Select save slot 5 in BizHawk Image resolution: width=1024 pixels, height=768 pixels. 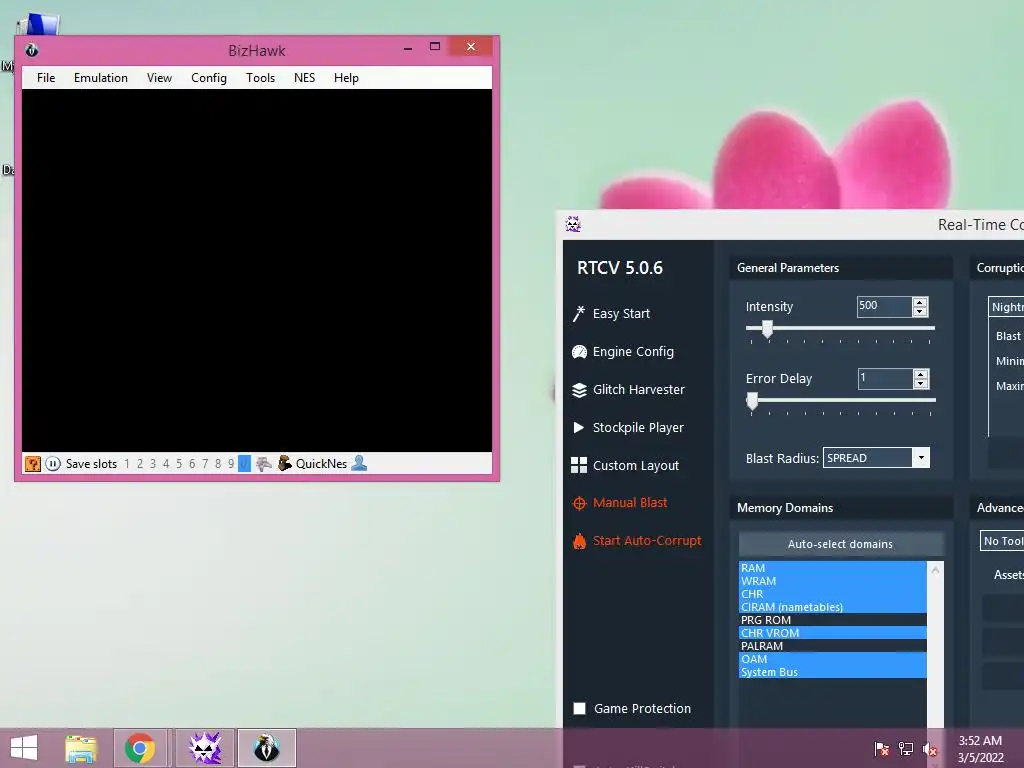(179, 464)
